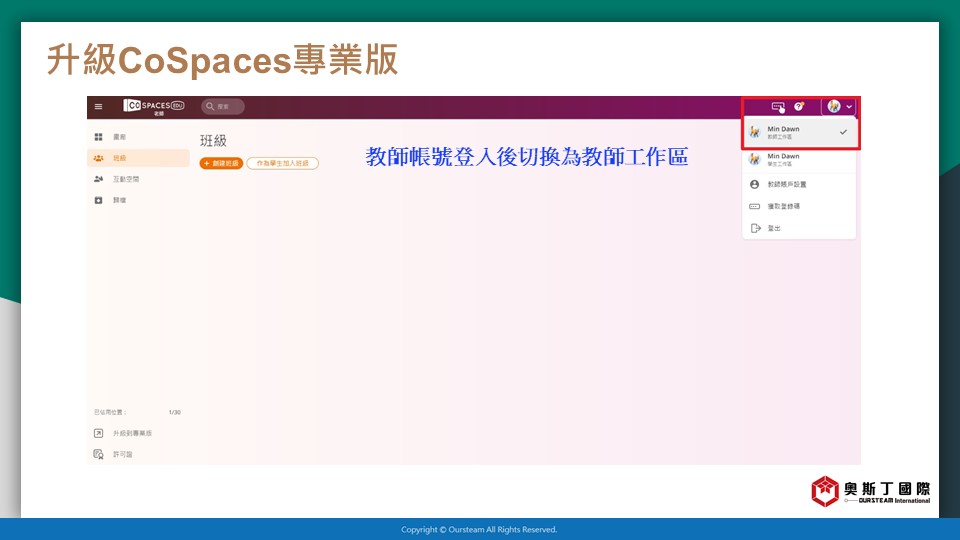960x540 pixels.
Task: Click the code box icon in the user menu
Action: coord(754,206)
